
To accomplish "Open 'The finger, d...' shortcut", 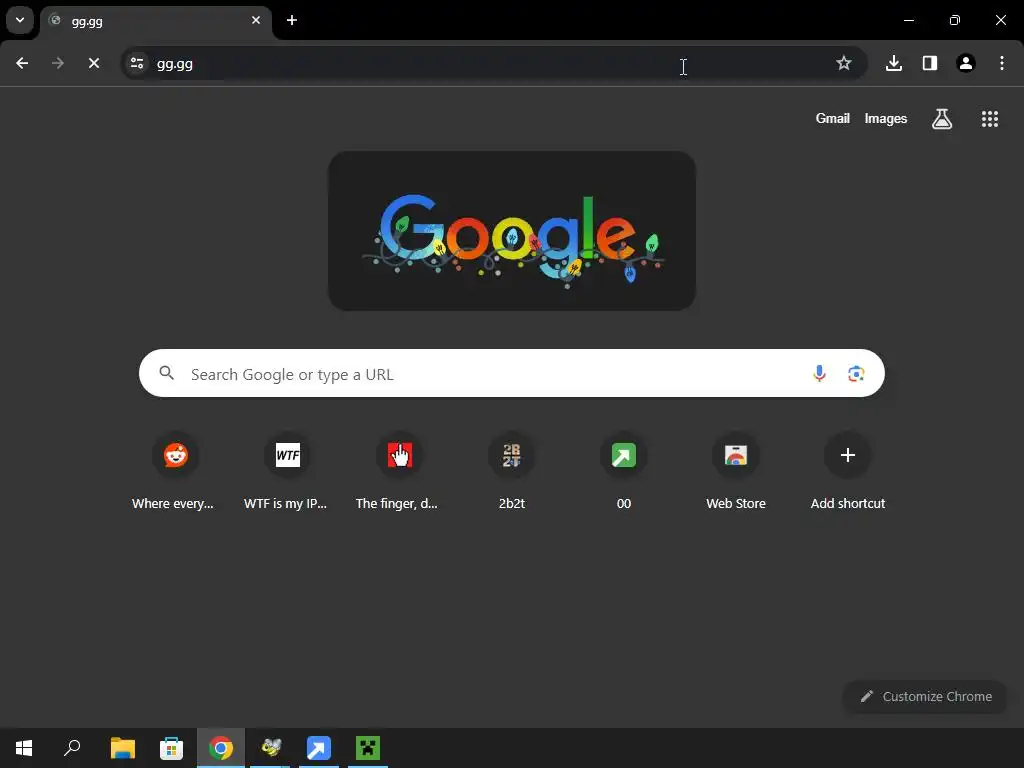I will click(400, 472).
